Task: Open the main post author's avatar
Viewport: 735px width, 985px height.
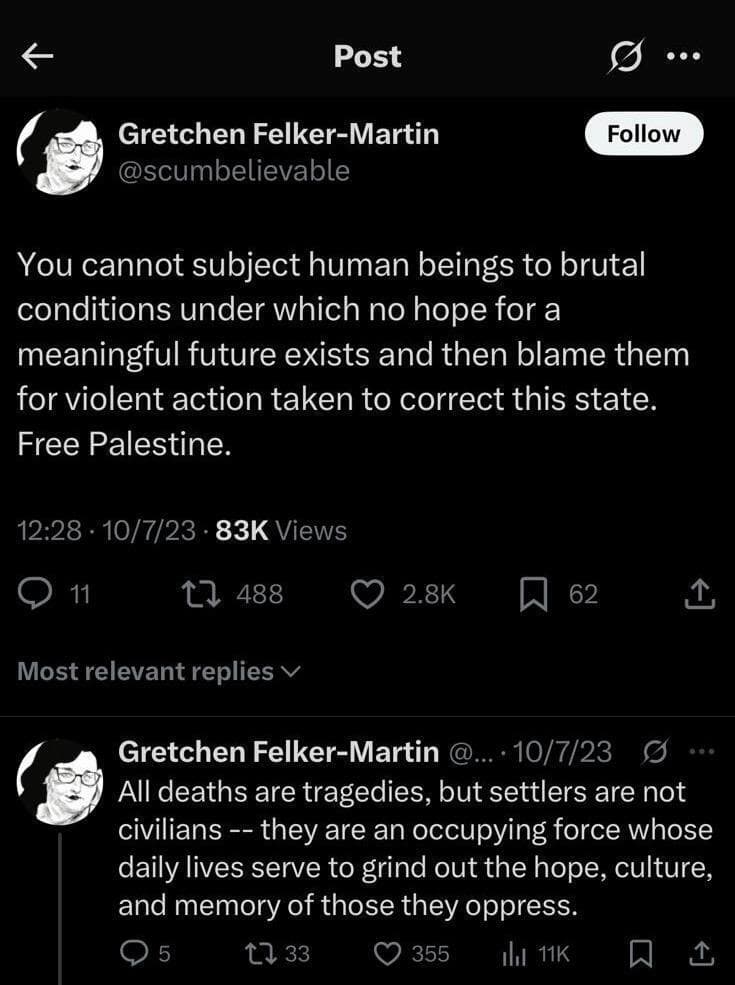Action: tap(60, 151)
